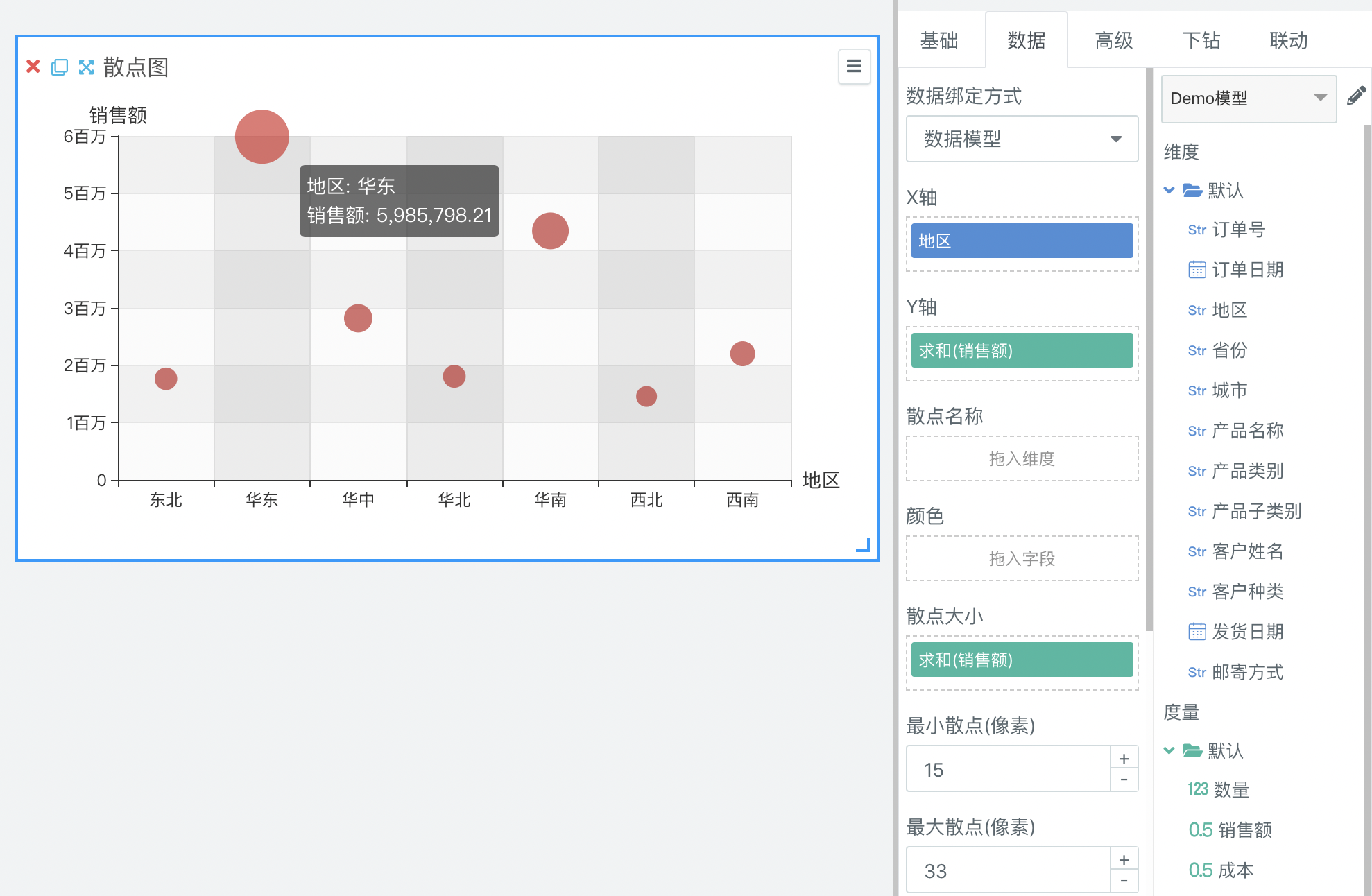
Task: Click the 华中 scatter bubble
Action: (358, 318)
